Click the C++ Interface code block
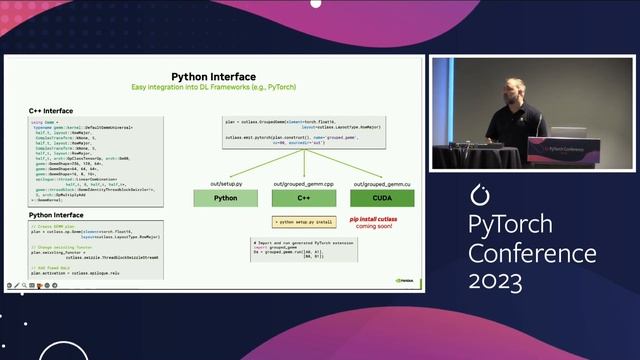The image size is (640, 360). 96,162
